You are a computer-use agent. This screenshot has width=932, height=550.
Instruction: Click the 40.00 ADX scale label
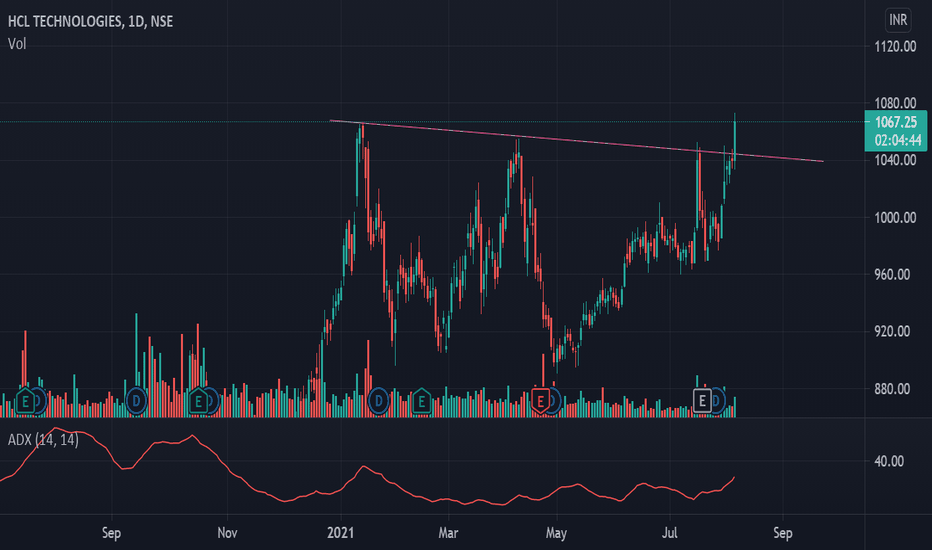[x=889, y=461]
